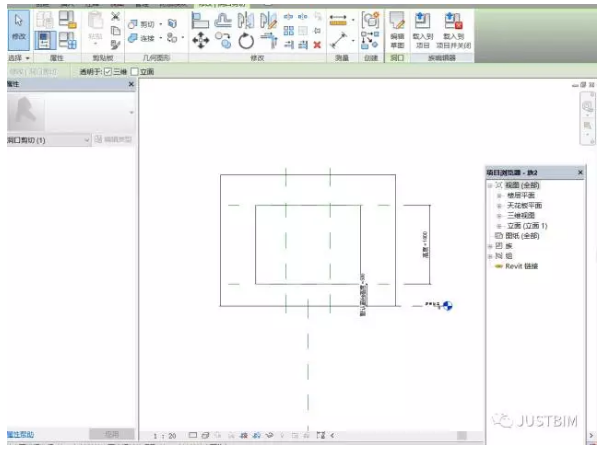Click the Match Type Properties icon
The image size is (605, 454).
[x=115, y=45]
